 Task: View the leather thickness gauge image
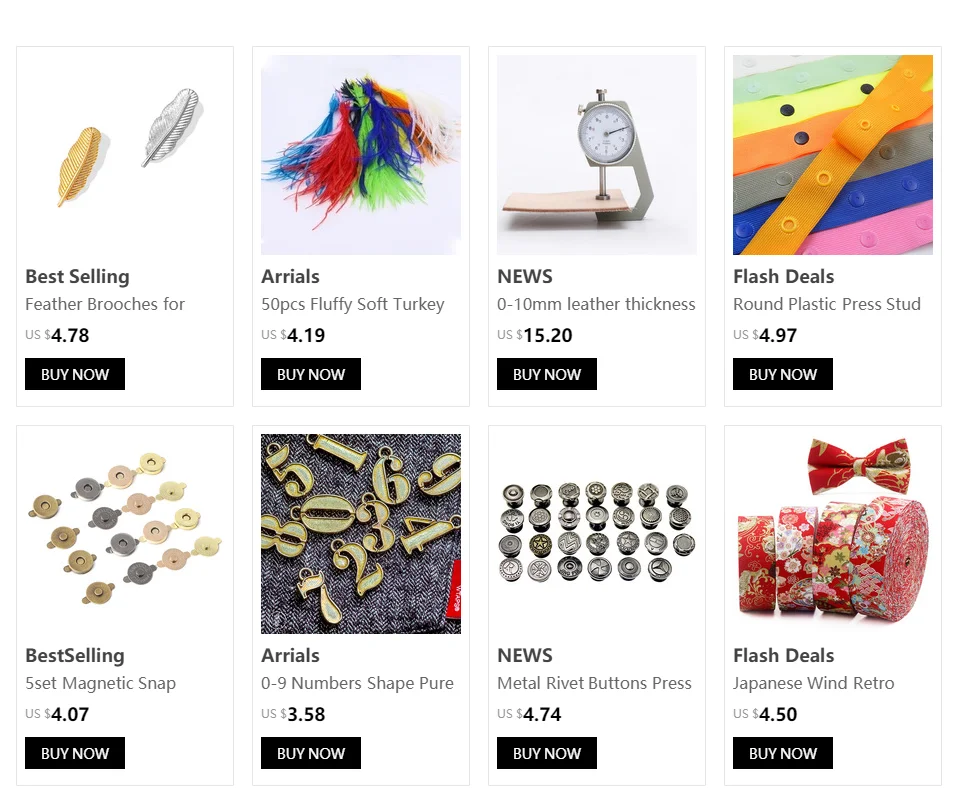click(x=596, y=155)
